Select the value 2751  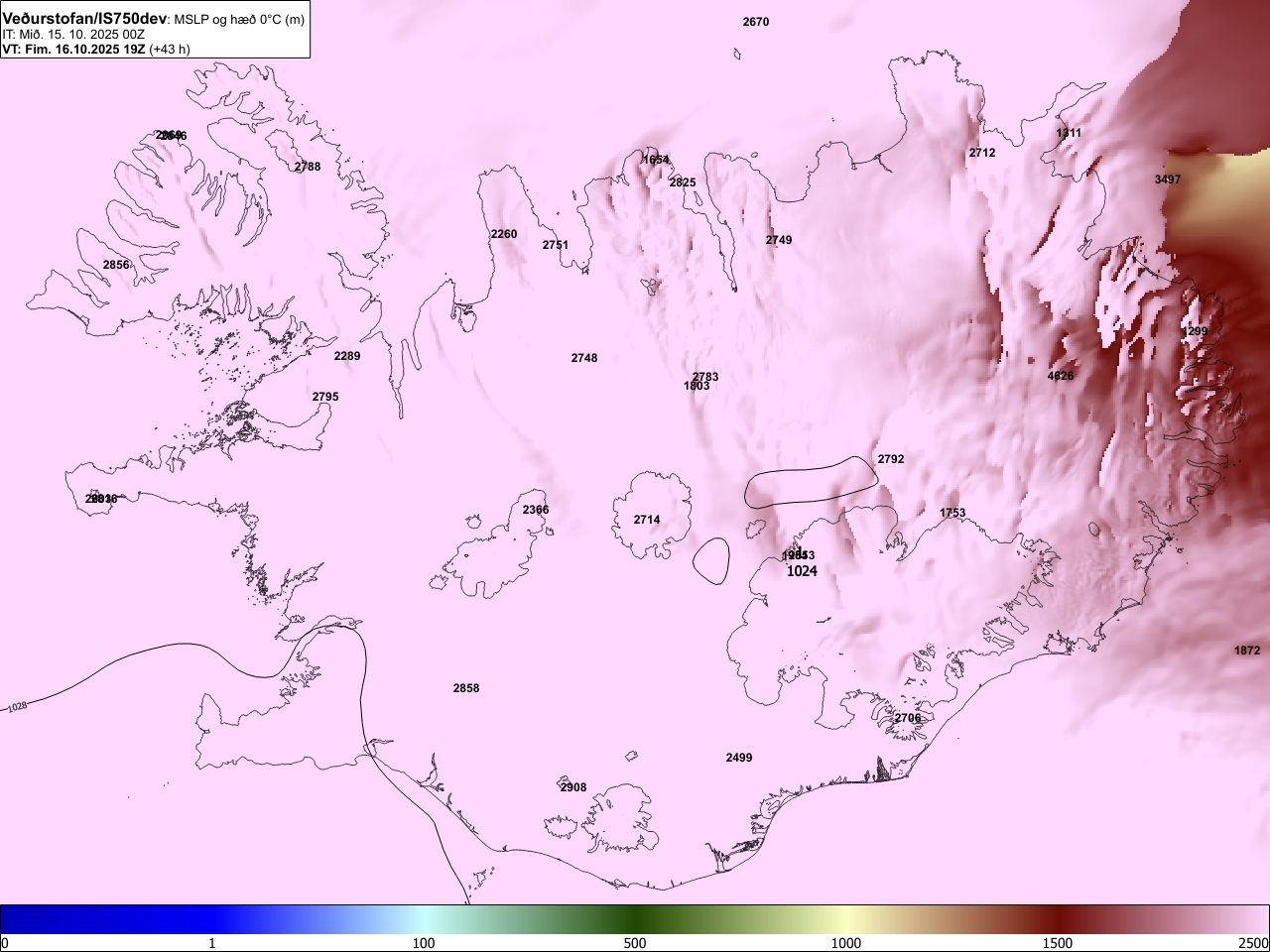point(556,245)
